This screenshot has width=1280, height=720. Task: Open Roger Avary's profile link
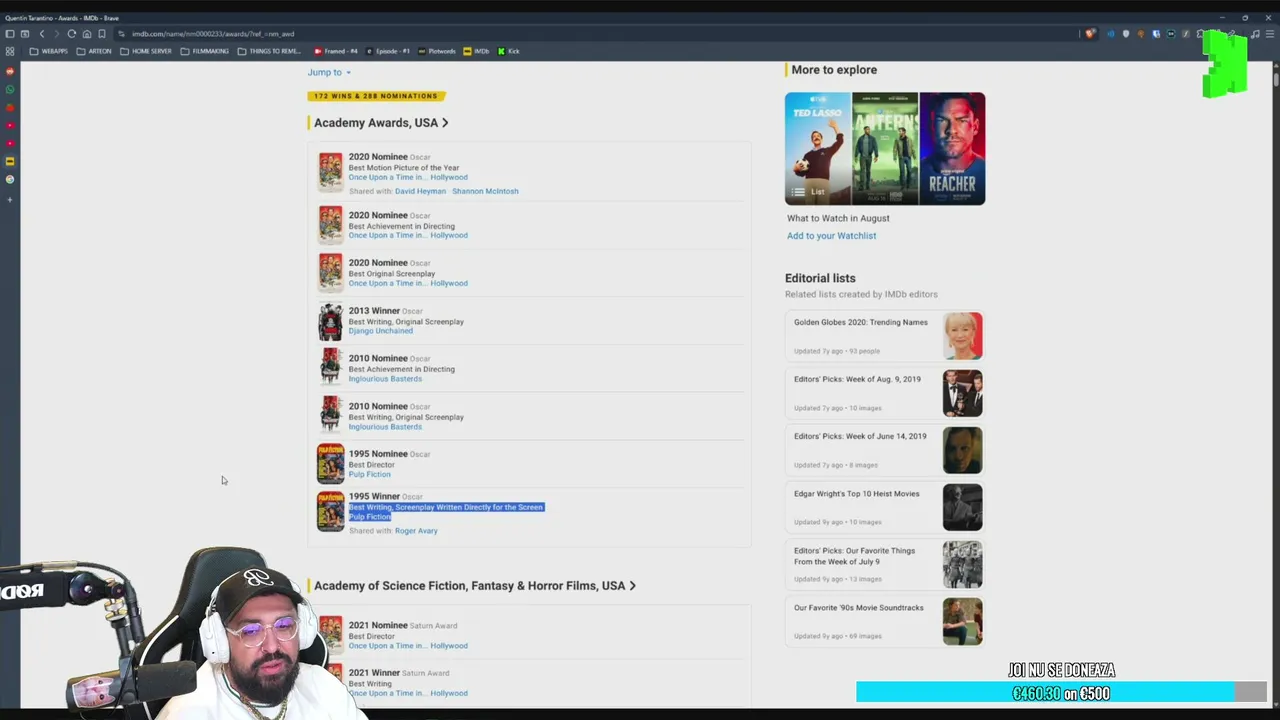point(416,531)
